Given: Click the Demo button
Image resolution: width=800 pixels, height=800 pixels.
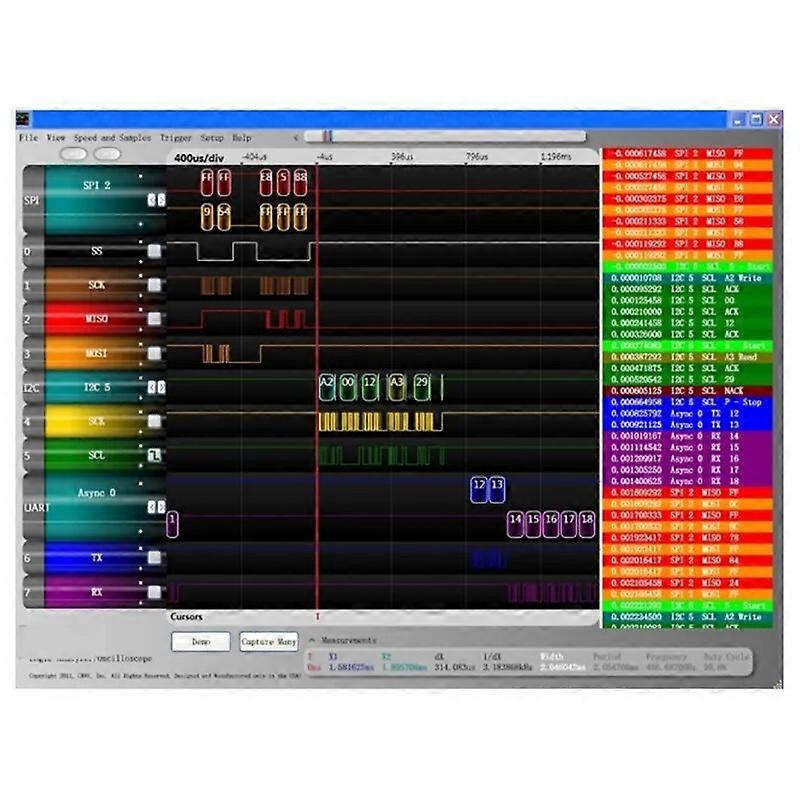Looking at the screenshot, I should coord(200,642).
